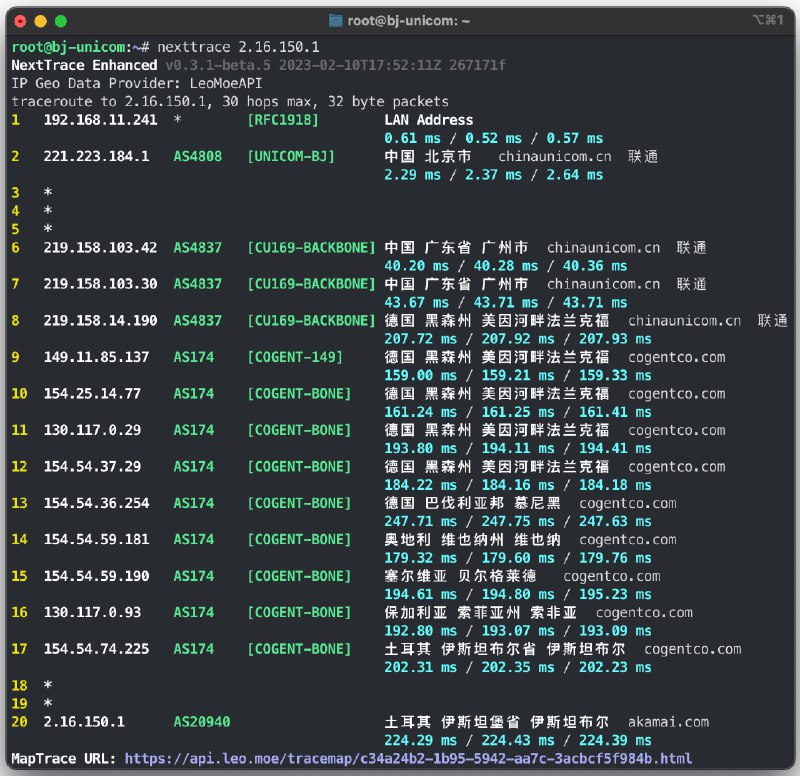
Task: Click the folder icon in the title bar
Action: click(335, 21)
